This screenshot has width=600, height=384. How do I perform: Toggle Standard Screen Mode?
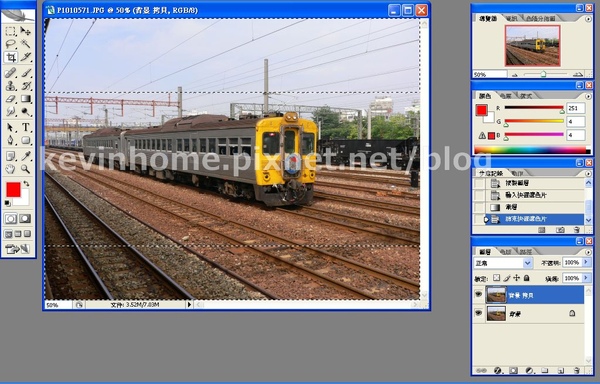8,234
